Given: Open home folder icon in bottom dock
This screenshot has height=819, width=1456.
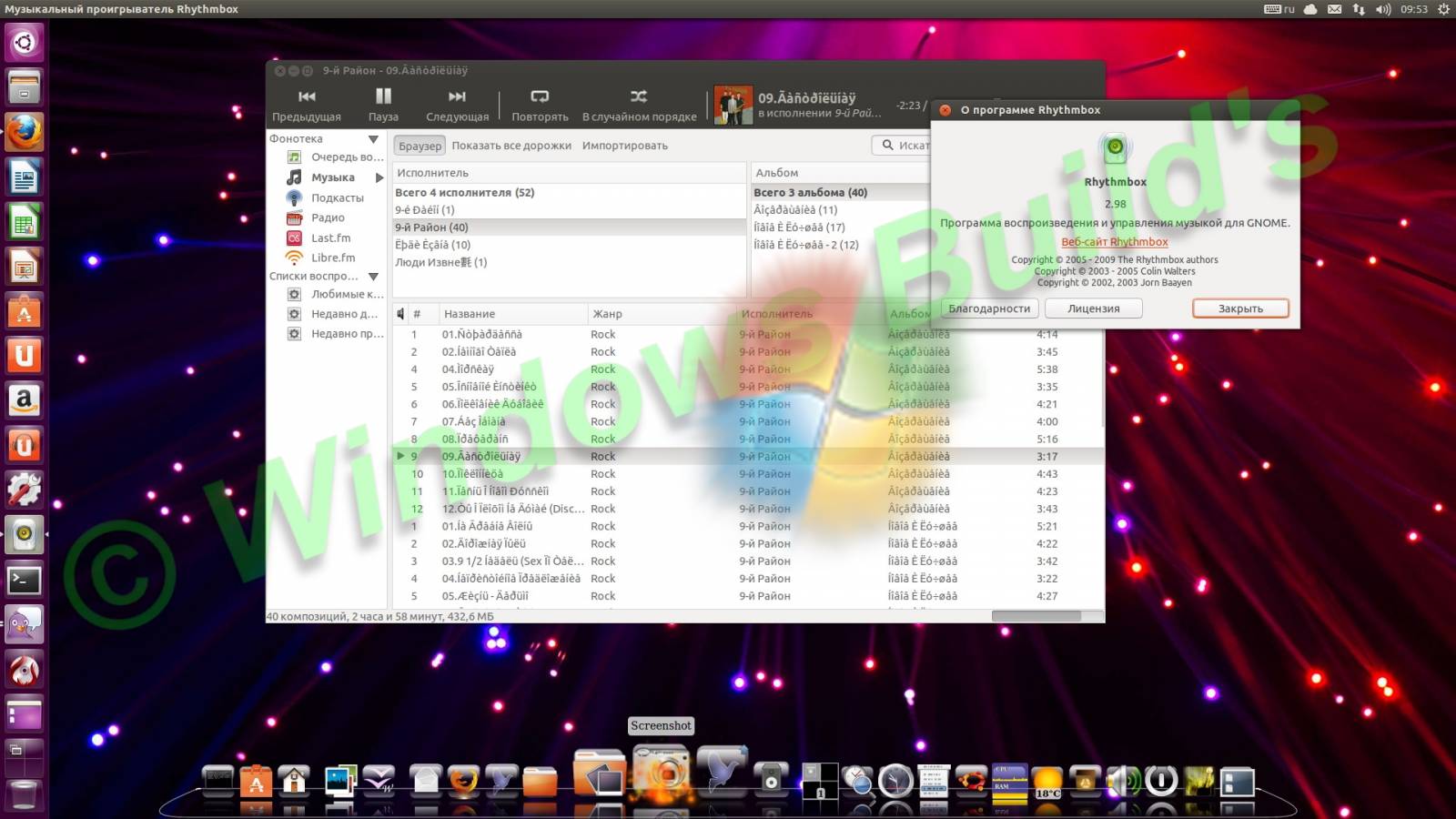Looking at the screenshot, I should (294, 780).
